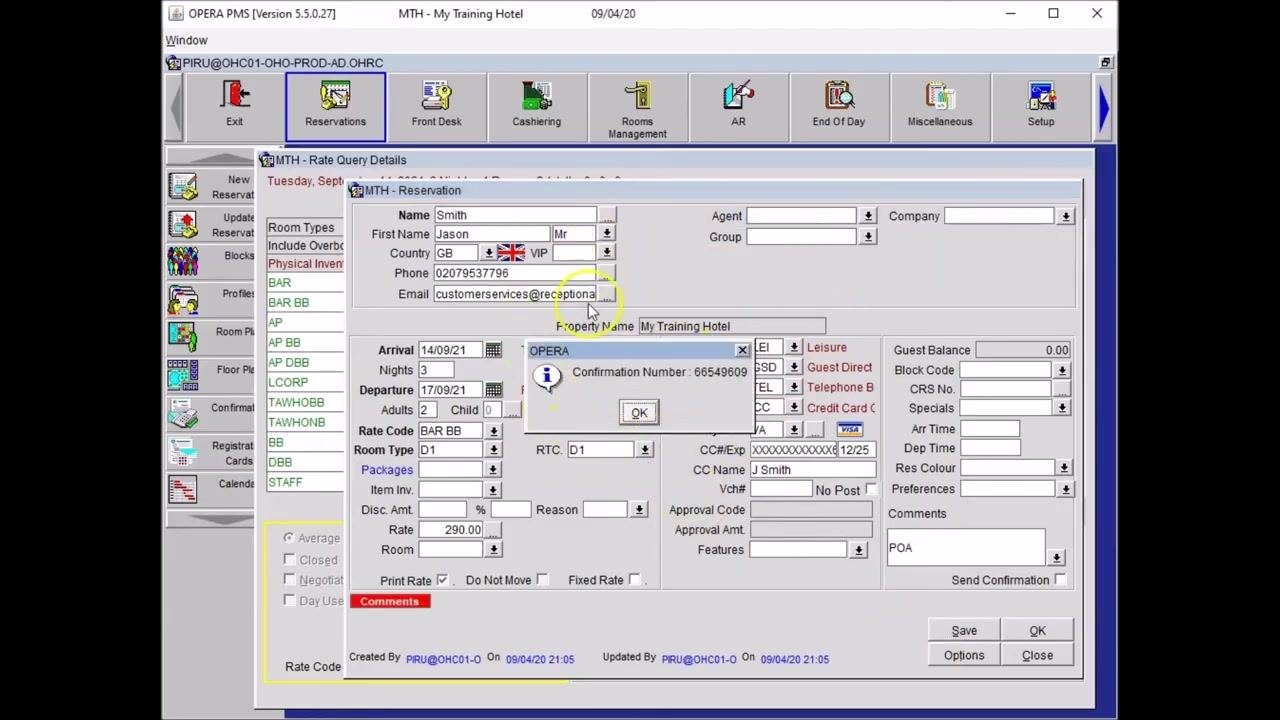This screenshot has height=720, width=1280.
Task: Expand the Agent dropdown
Action: click(868, 216)
